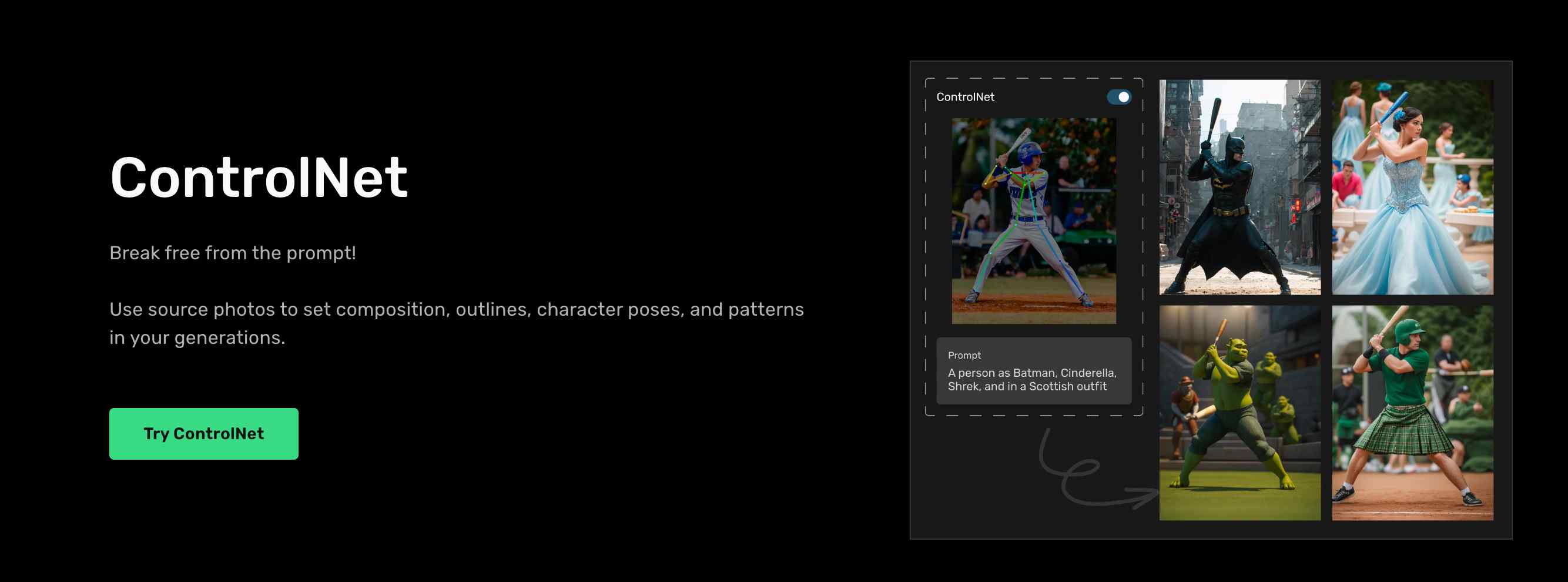Screen dimensions: 1568x582
Task: Click the ControlNet label beside the toggle
Action: [x=965, y=97]
